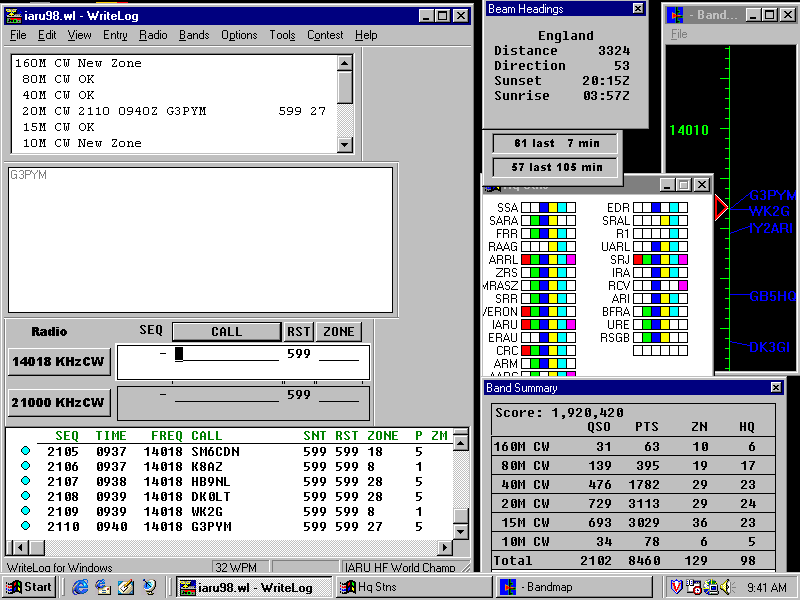The height and width of the screenshot is (600, 800).
Task: Click the down arrow of band status list scrollbar
Action: coord(345,144)
